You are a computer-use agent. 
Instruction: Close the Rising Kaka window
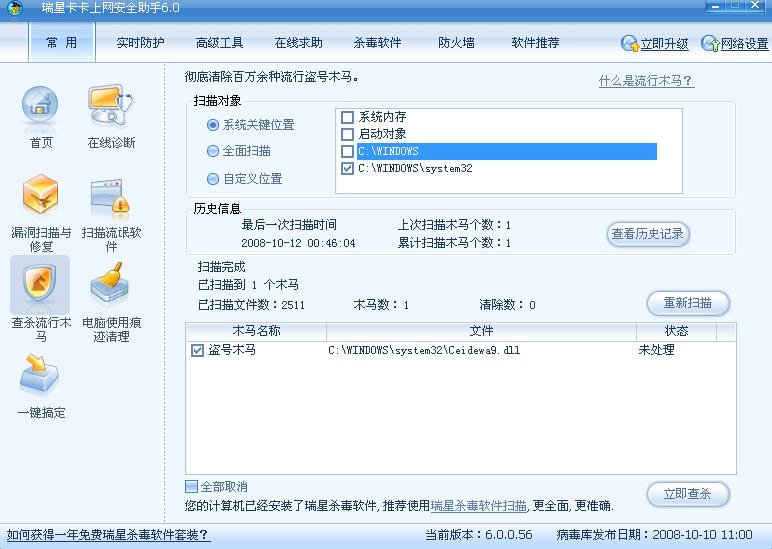755,5
